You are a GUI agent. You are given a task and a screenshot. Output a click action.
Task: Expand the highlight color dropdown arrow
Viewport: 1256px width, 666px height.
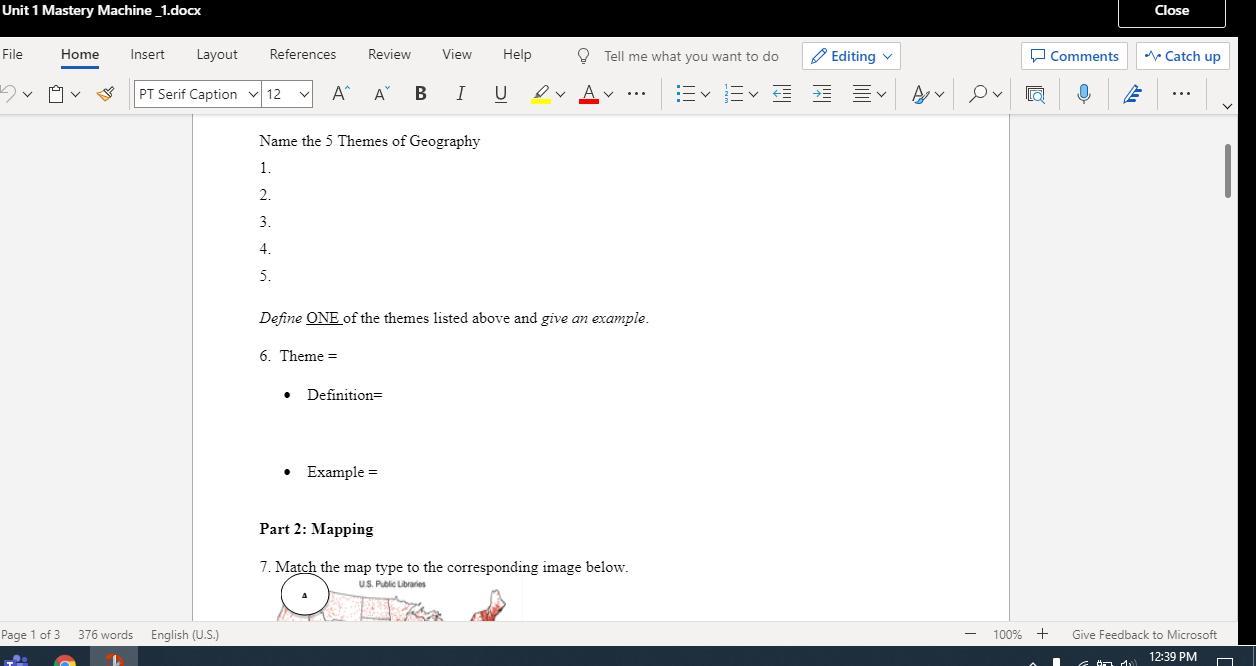pos(560,94)
